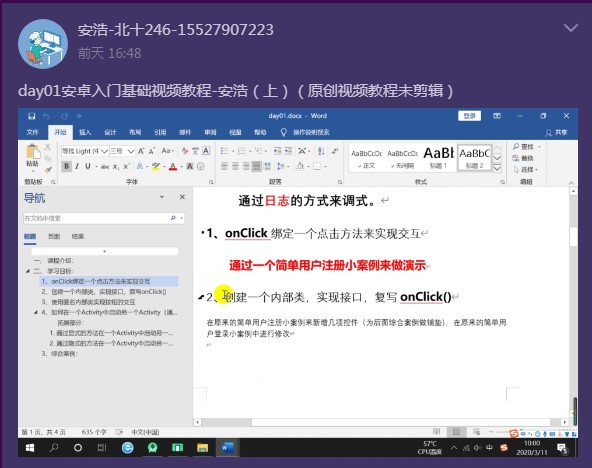Click the Paste clipboard icon
This screenshot has width=592, height=468.
pos(32,155)
